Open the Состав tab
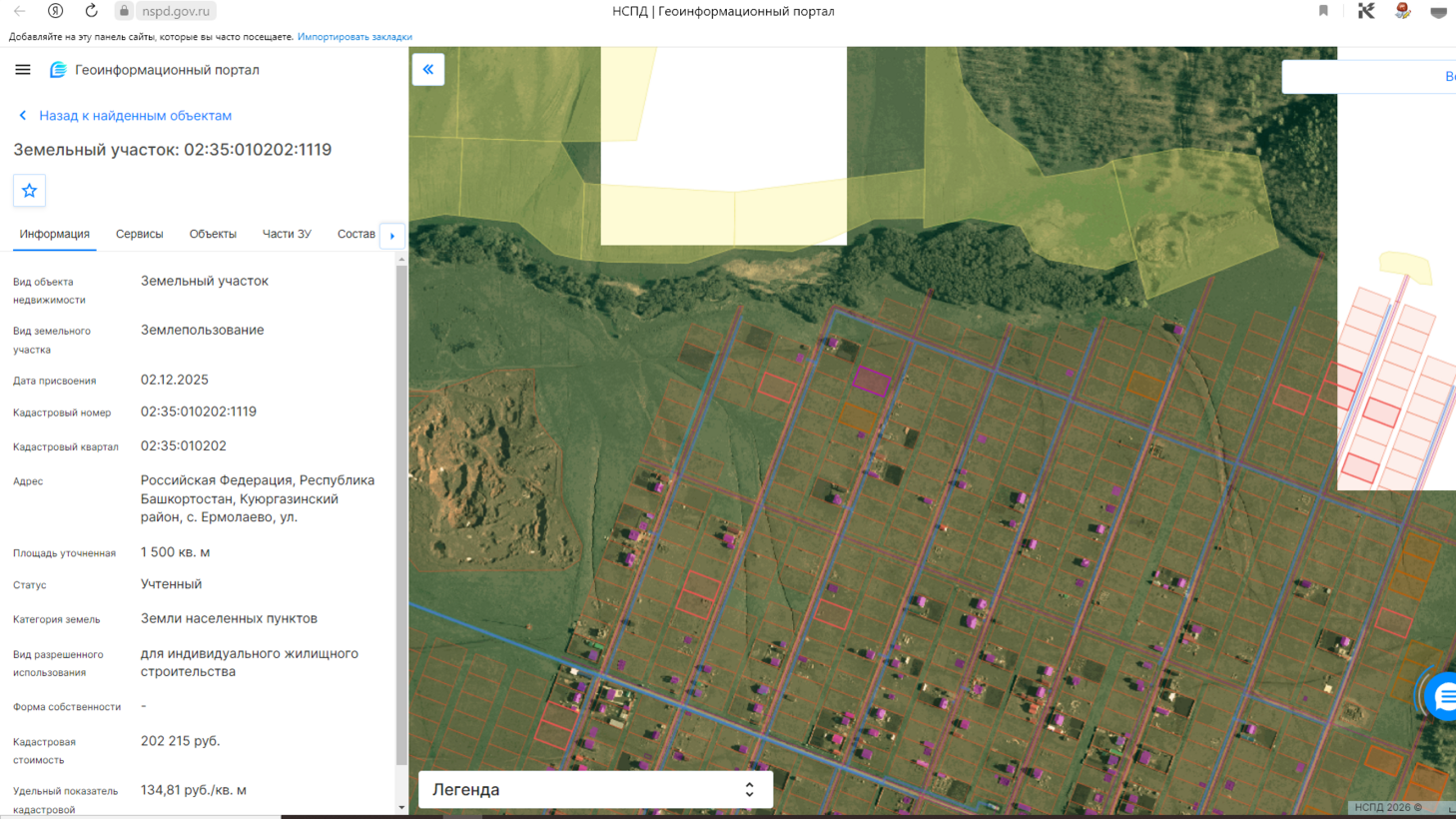1456x819 pixels. click(x=356, y=234)
